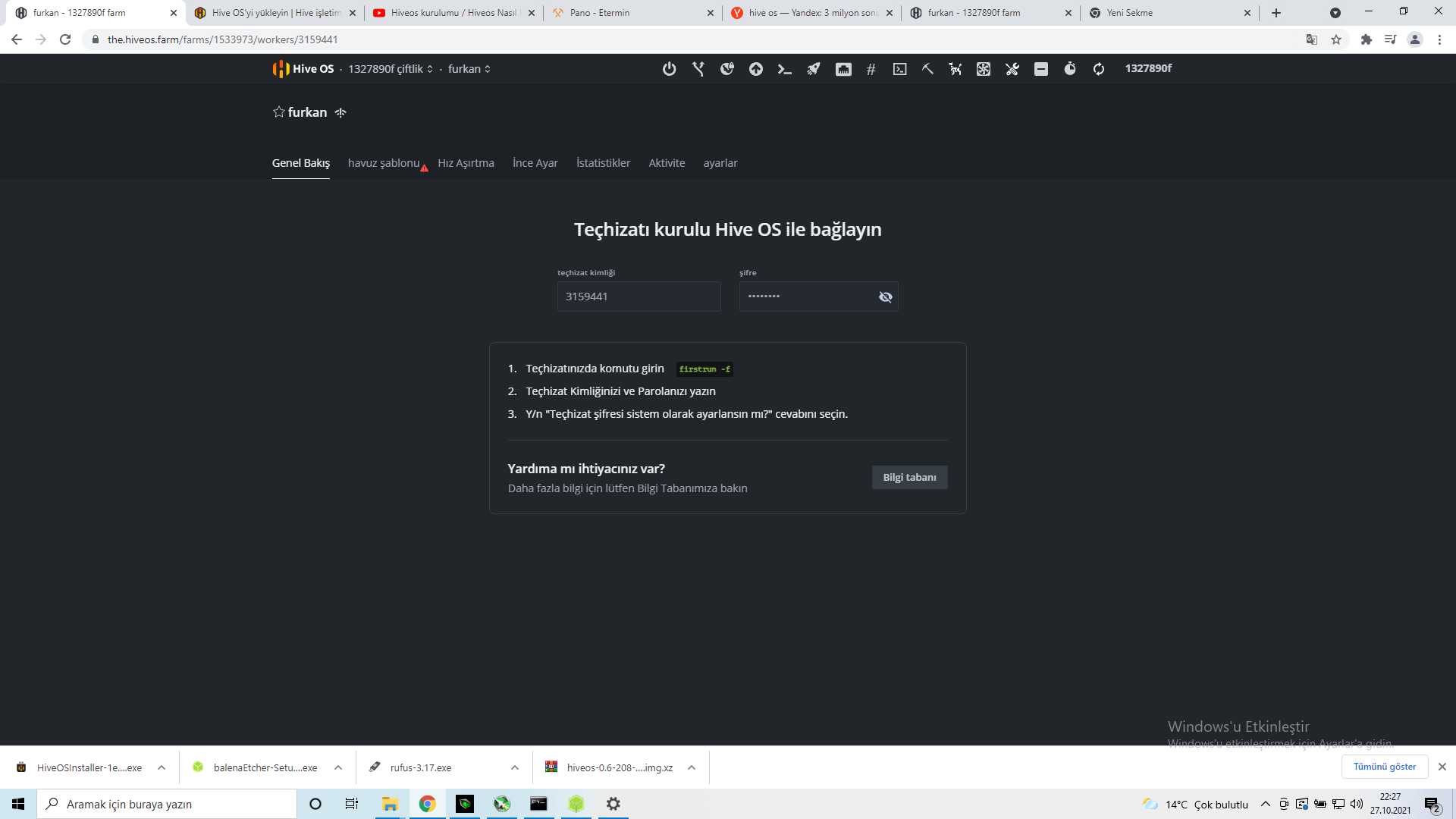Expand options for HiveOSInstaller download
The height and width of the screenshot is (819, 1456).
point(162,767)
